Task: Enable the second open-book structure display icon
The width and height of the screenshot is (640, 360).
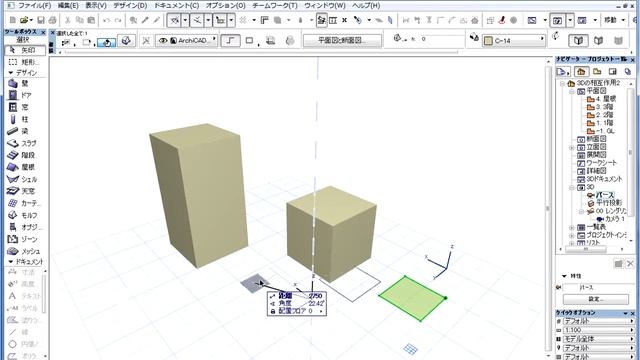Action: (x=599, y=40)
